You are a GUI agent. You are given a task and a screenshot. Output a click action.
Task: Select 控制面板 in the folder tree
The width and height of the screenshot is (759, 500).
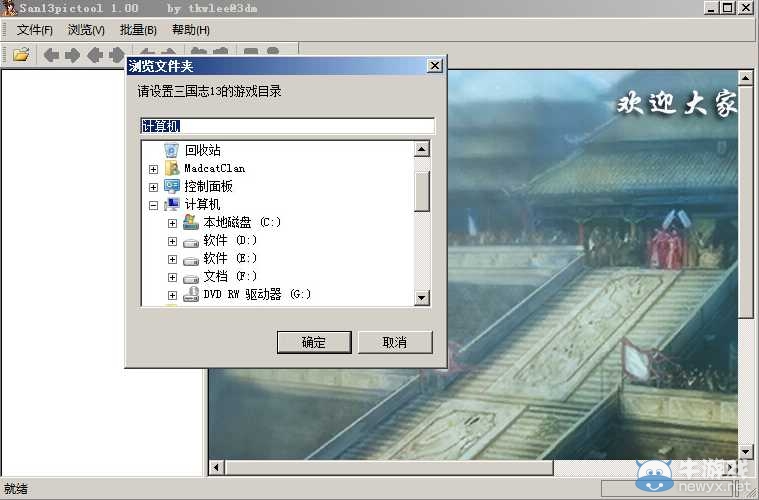click(x=209, y=186)
